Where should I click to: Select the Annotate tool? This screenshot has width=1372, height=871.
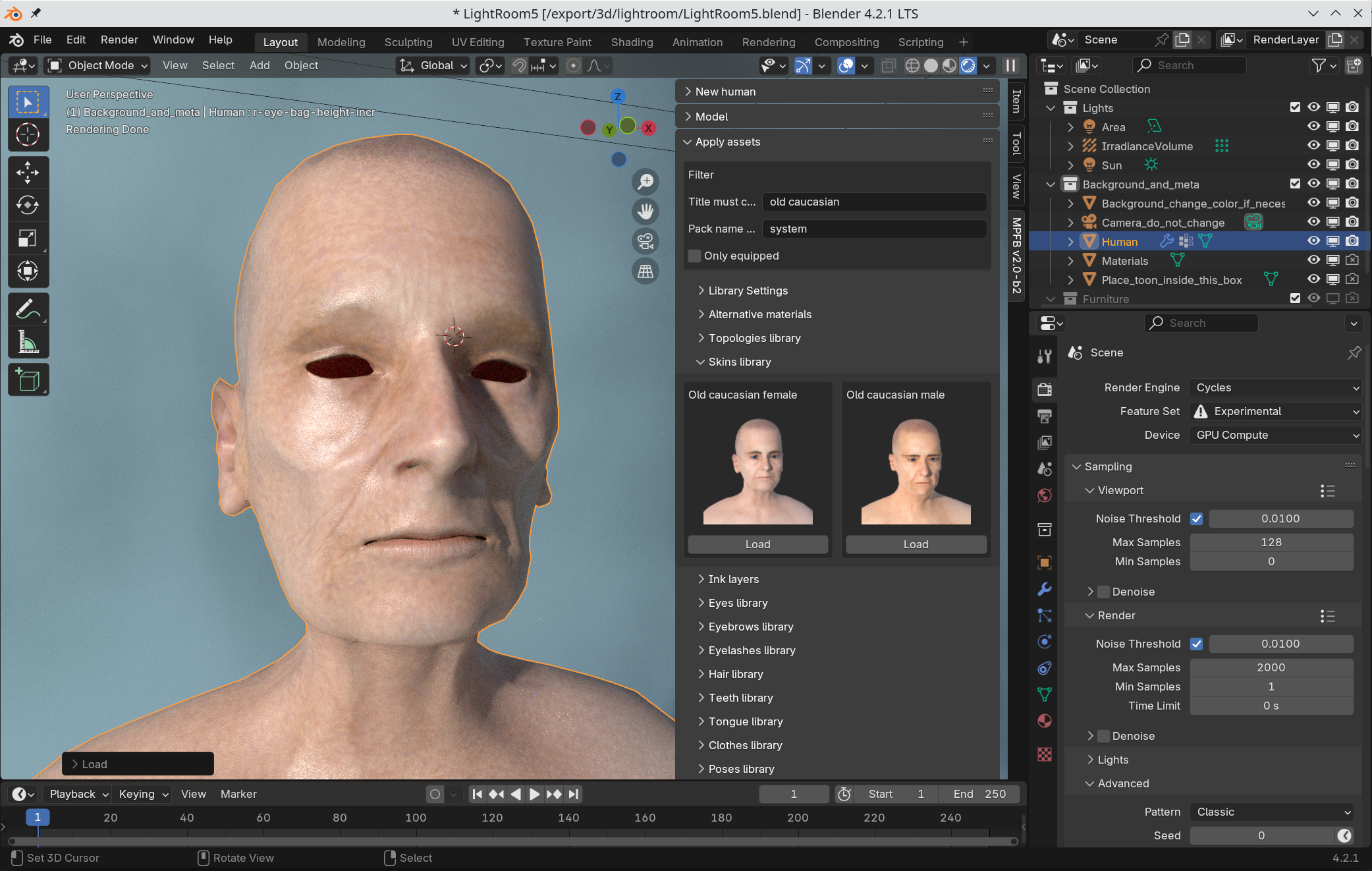pos(28,309)
